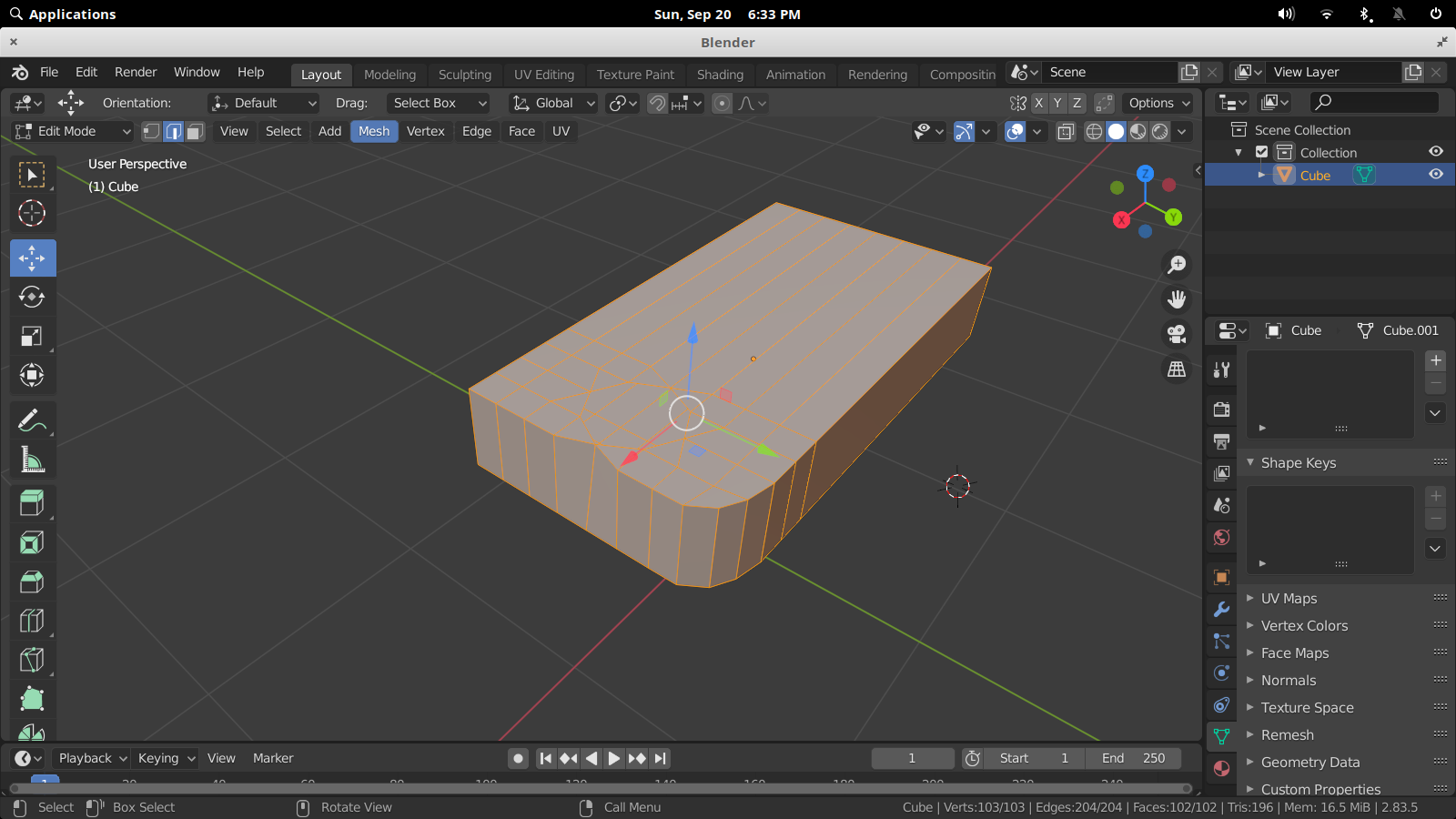Uncheck the Collection checkbox in outliner

(1261, 152)
